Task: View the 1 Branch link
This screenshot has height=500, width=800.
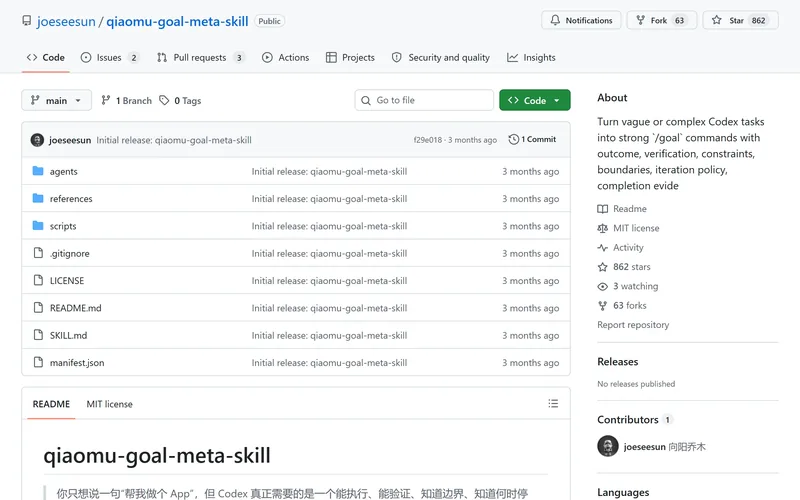Action: coord(127,101)
